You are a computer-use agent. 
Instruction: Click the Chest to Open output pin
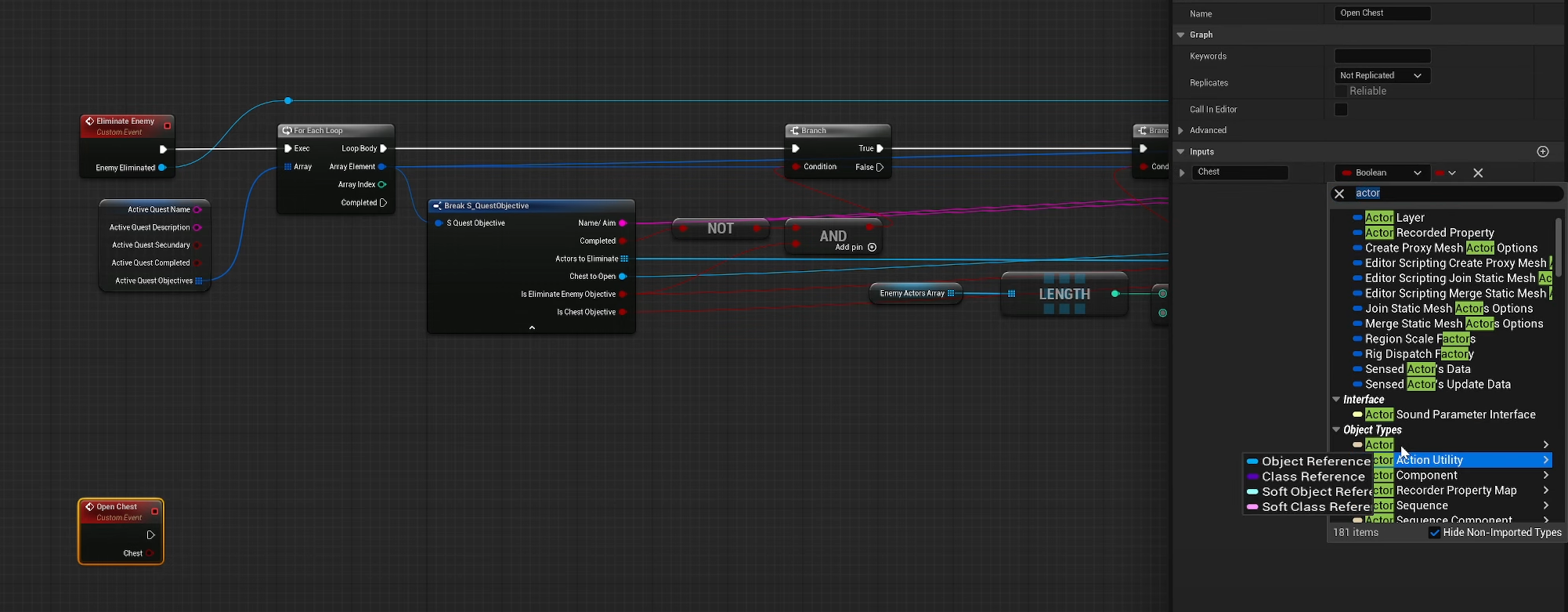pyautogui.click(x=623, y=277)
